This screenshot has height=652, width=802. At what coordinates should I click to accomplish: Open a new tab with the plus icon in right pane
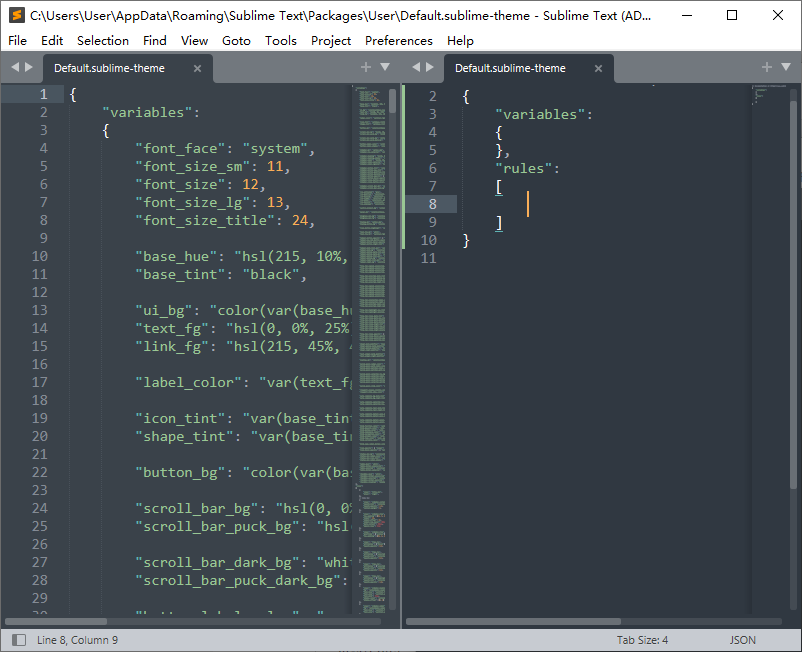[x=767, y=67]
